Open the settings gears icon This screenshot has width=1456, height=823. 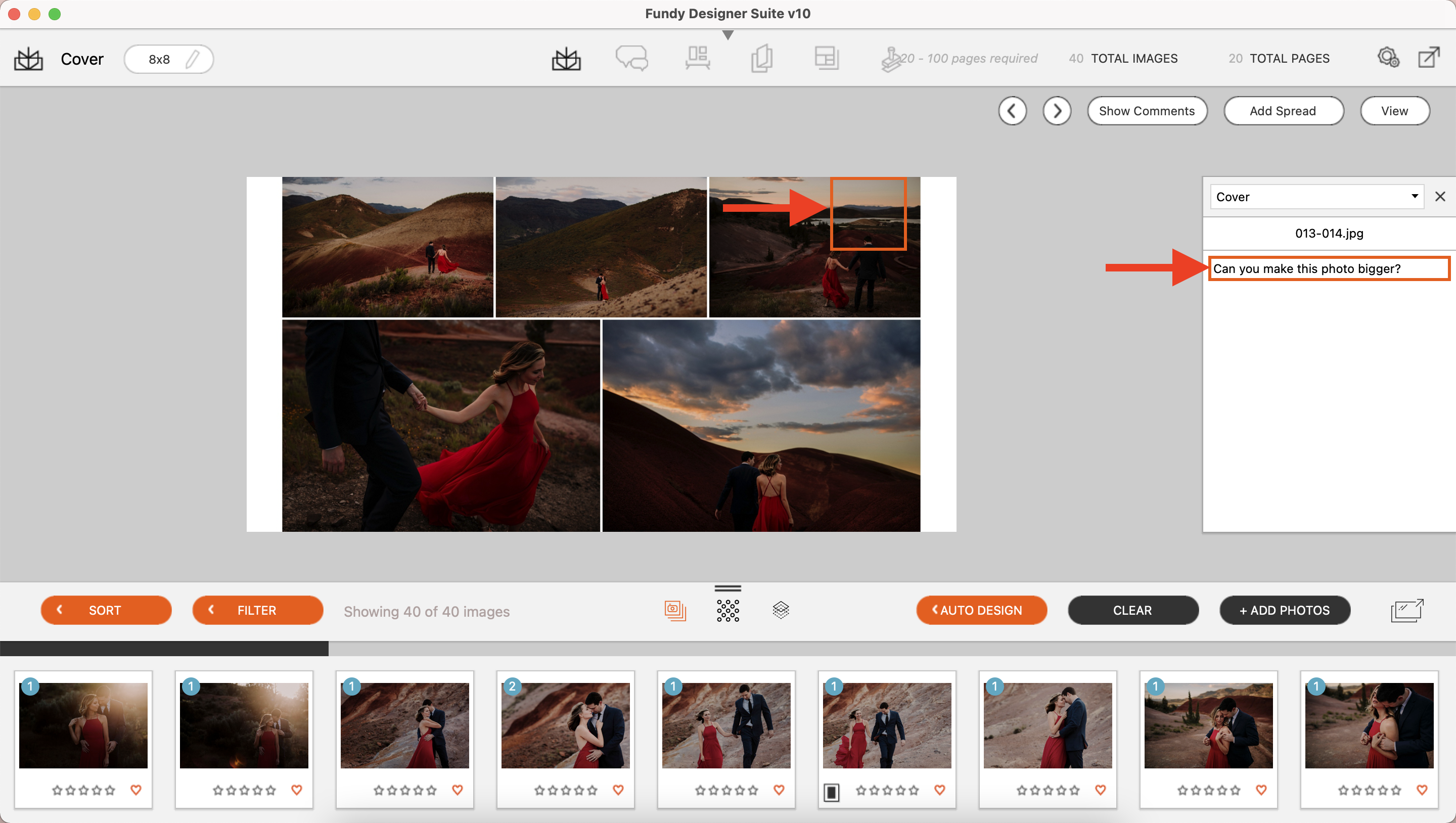pyautogui.click(x=1388, y=58)
